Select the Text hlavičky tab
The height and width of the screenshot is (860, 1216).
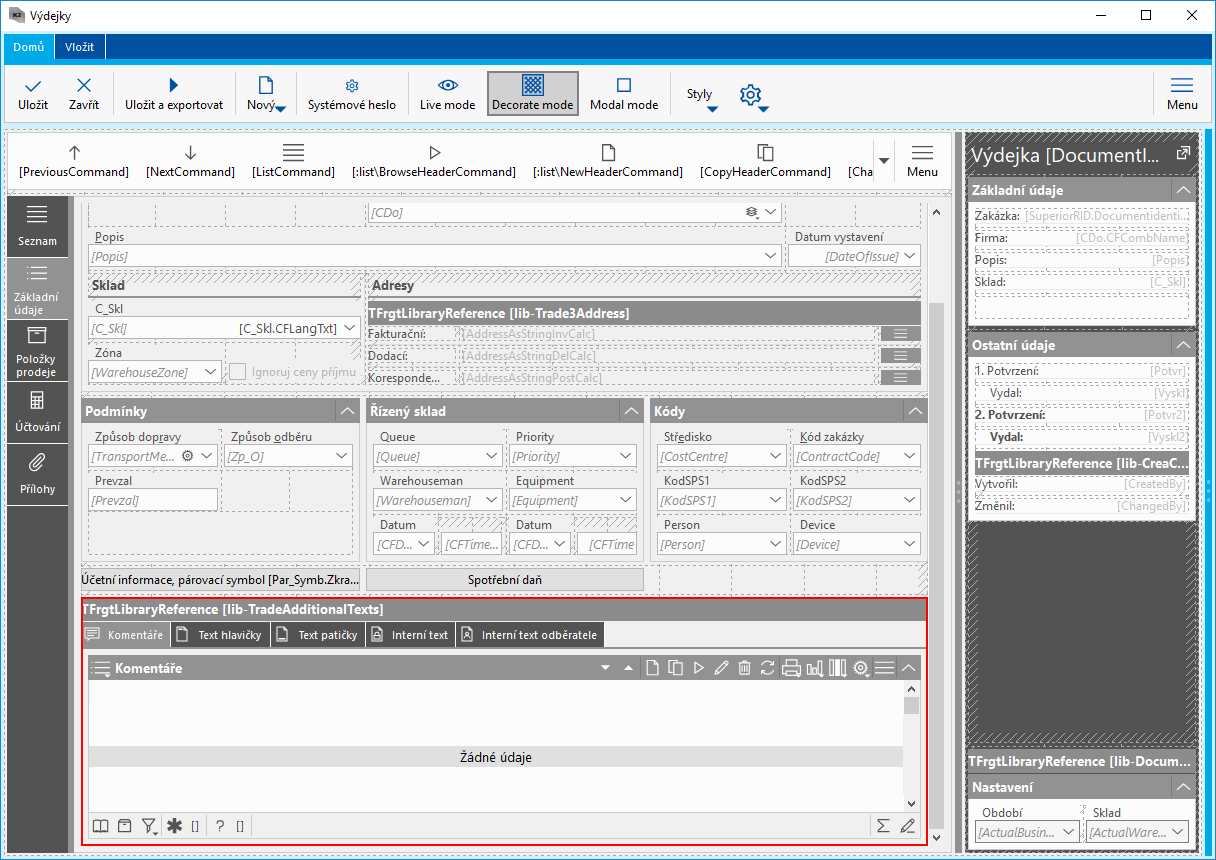221,635
